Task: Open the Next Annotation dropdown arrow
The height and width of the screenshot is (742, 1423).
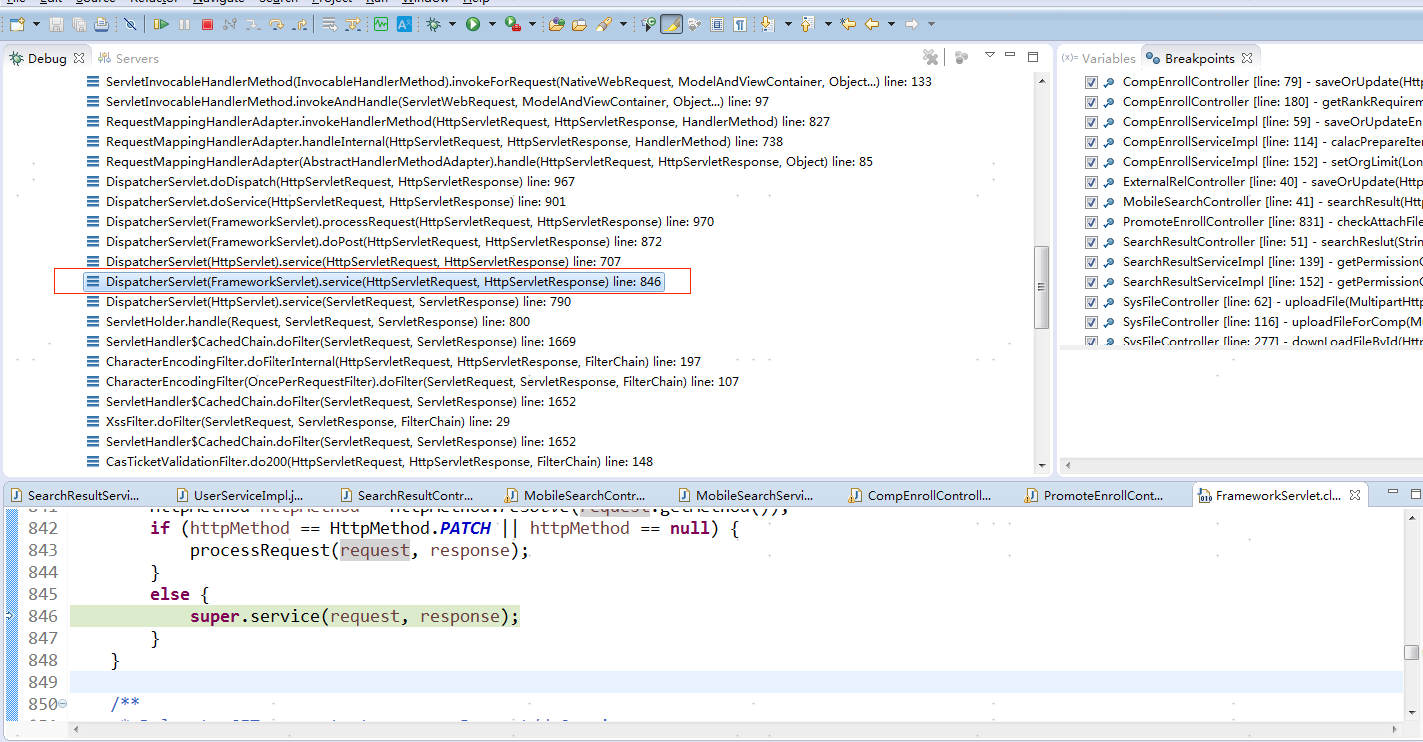Action: click(788, 24)
